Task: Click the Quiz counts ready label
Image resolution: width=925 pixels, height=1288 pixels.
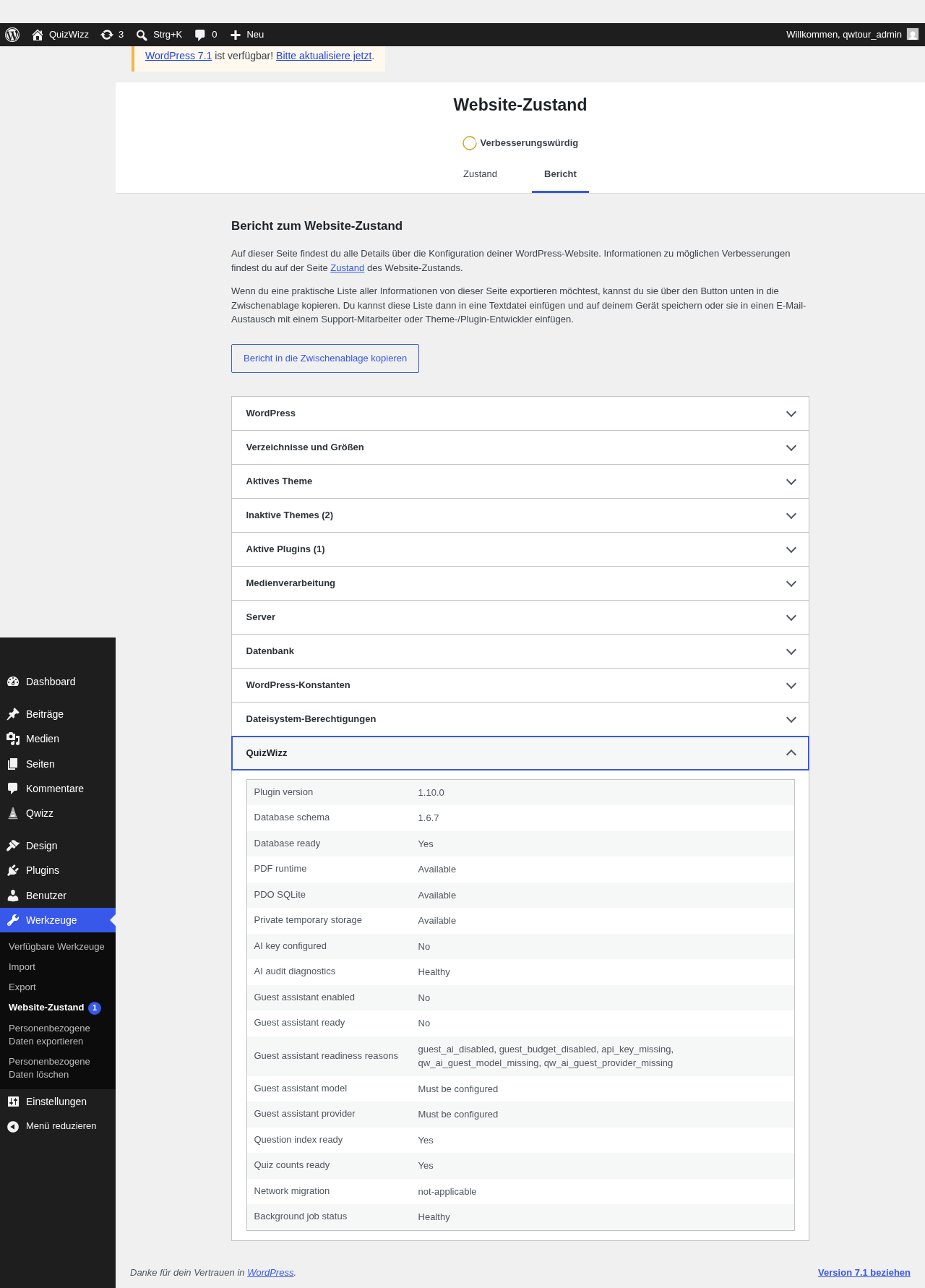Action: [x=291, y=1165]
